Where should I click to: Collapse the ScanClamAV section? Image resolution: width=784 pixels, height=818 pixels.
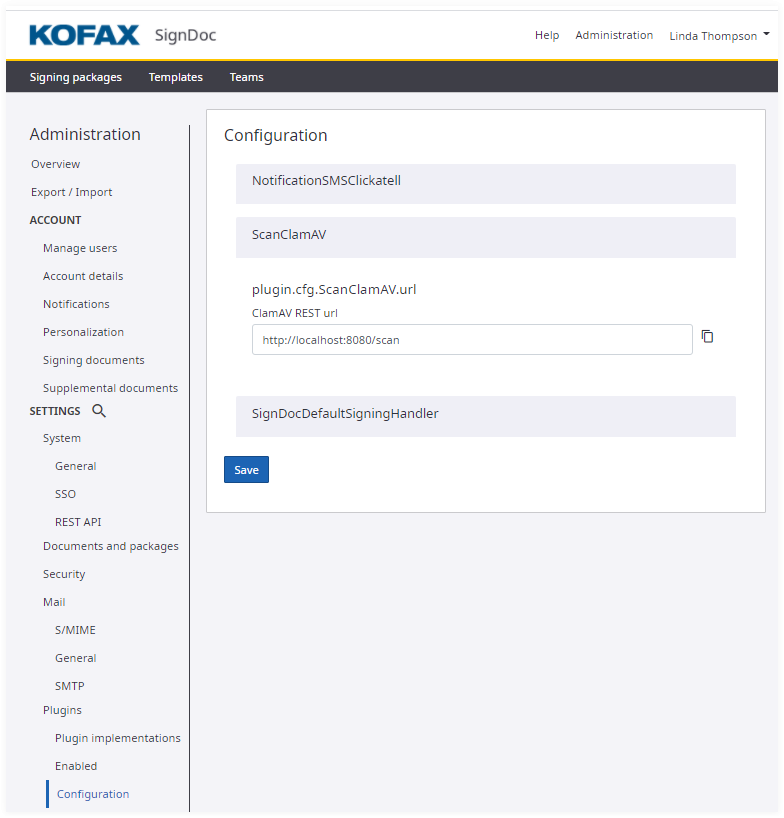tap(485, 236)
